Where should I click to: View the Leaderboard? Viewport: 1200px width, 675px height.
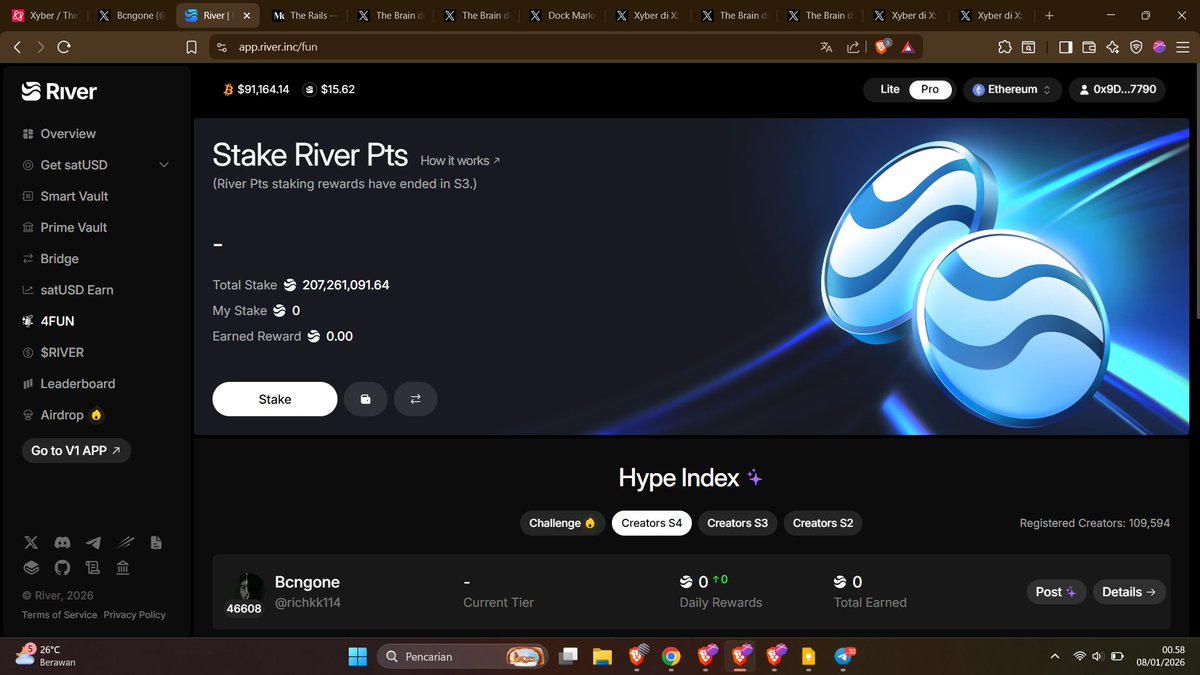click(x=74, y=383)
